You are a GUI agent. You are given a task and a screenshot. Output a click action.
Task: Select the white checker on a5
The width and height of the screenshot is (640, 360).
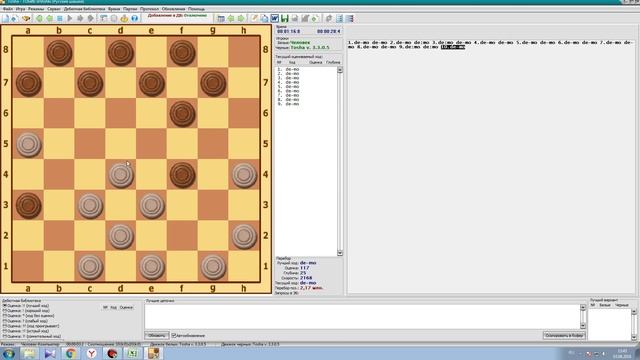click(29, 144)
